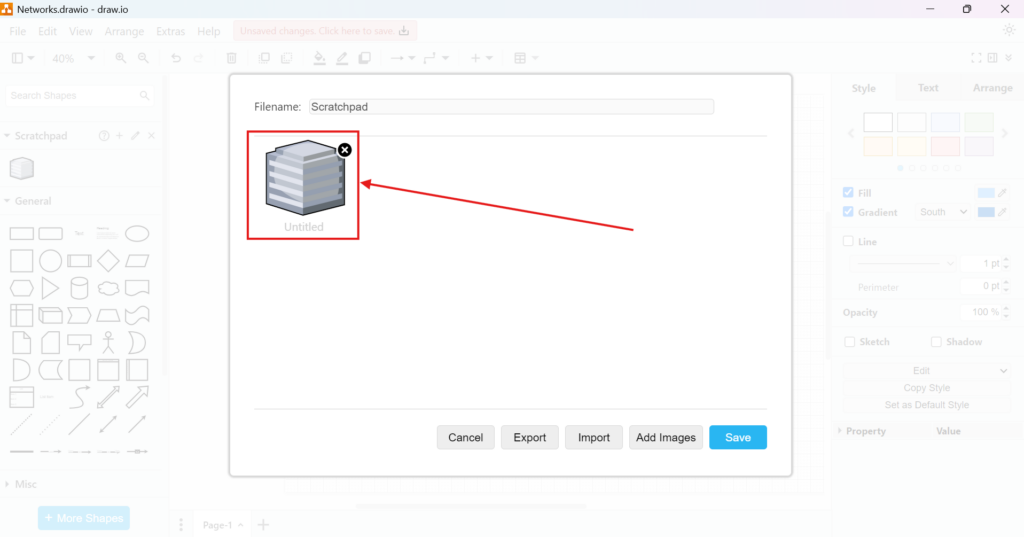Click the Add Images button
Image resolution: width=1024 pixels, height=537 pixels.
coord(665,437)
